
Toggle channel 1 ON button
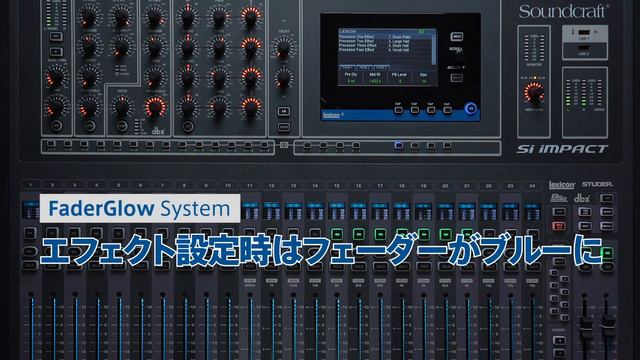coord(31,233)
